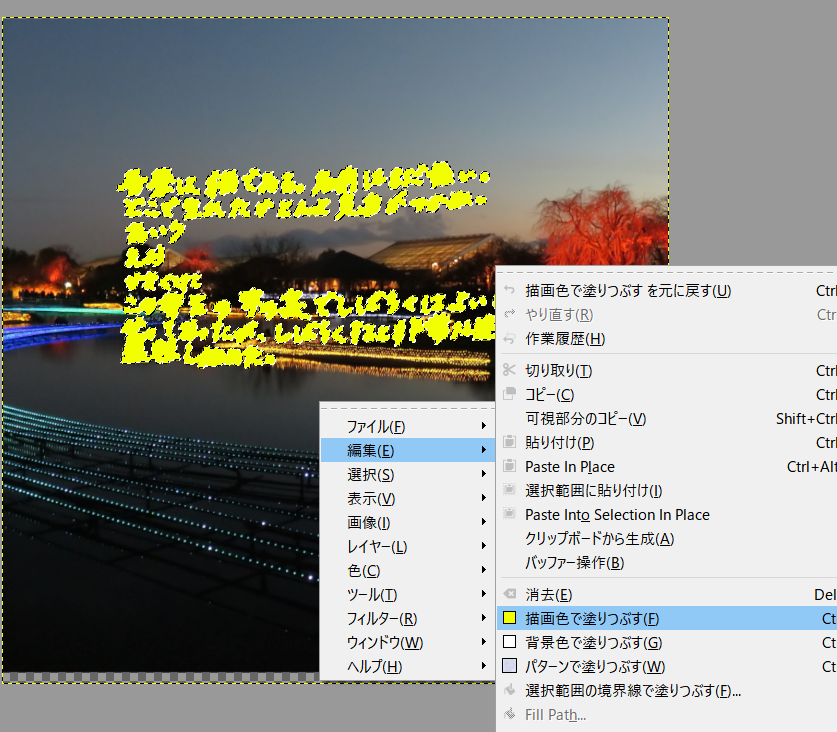Select 可視部分のコピー(V)

[x=667, y=418]
